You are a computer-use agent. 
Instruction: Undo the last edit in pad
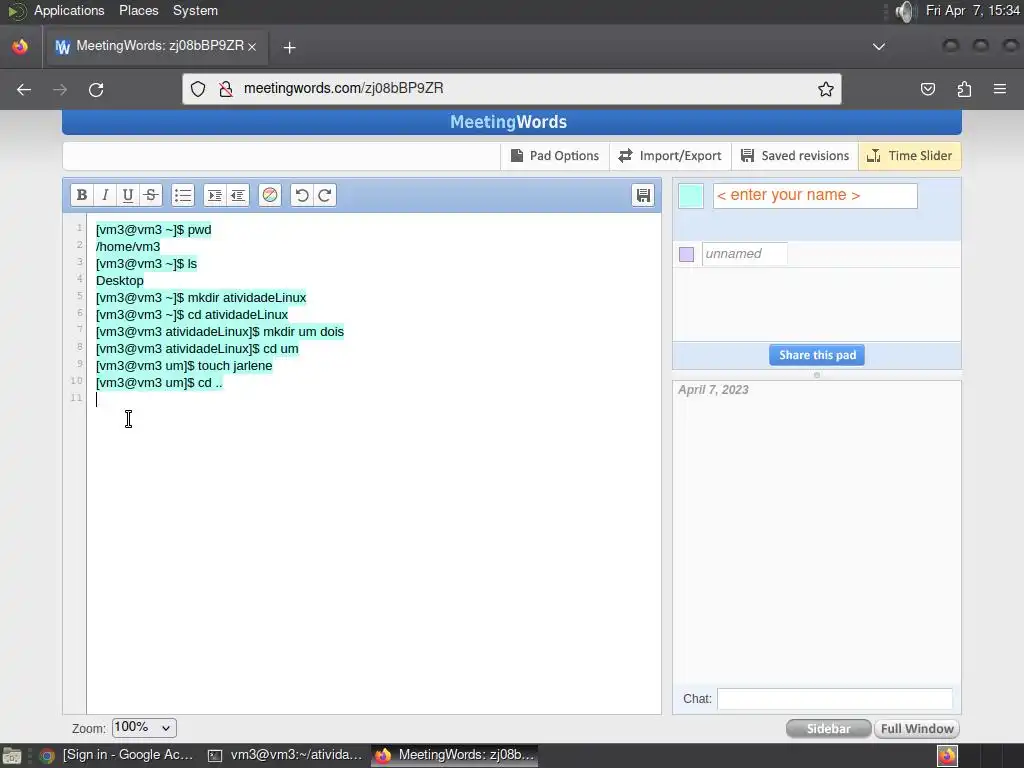302,195
